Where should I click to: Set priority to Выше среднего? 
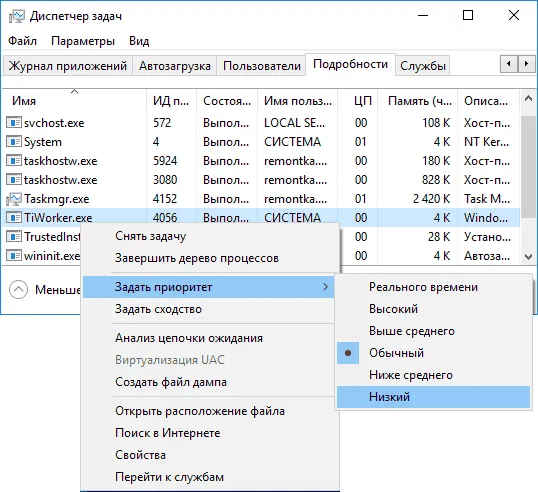point(434,331)
